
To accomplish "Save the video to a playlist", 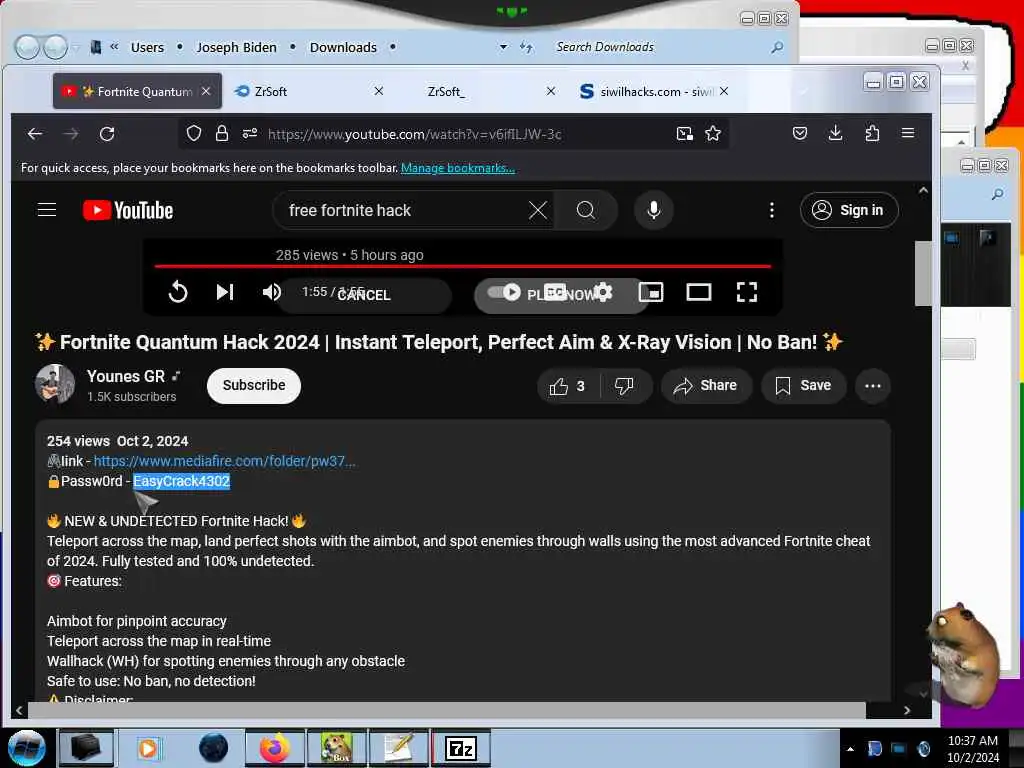I will point(803,386).
